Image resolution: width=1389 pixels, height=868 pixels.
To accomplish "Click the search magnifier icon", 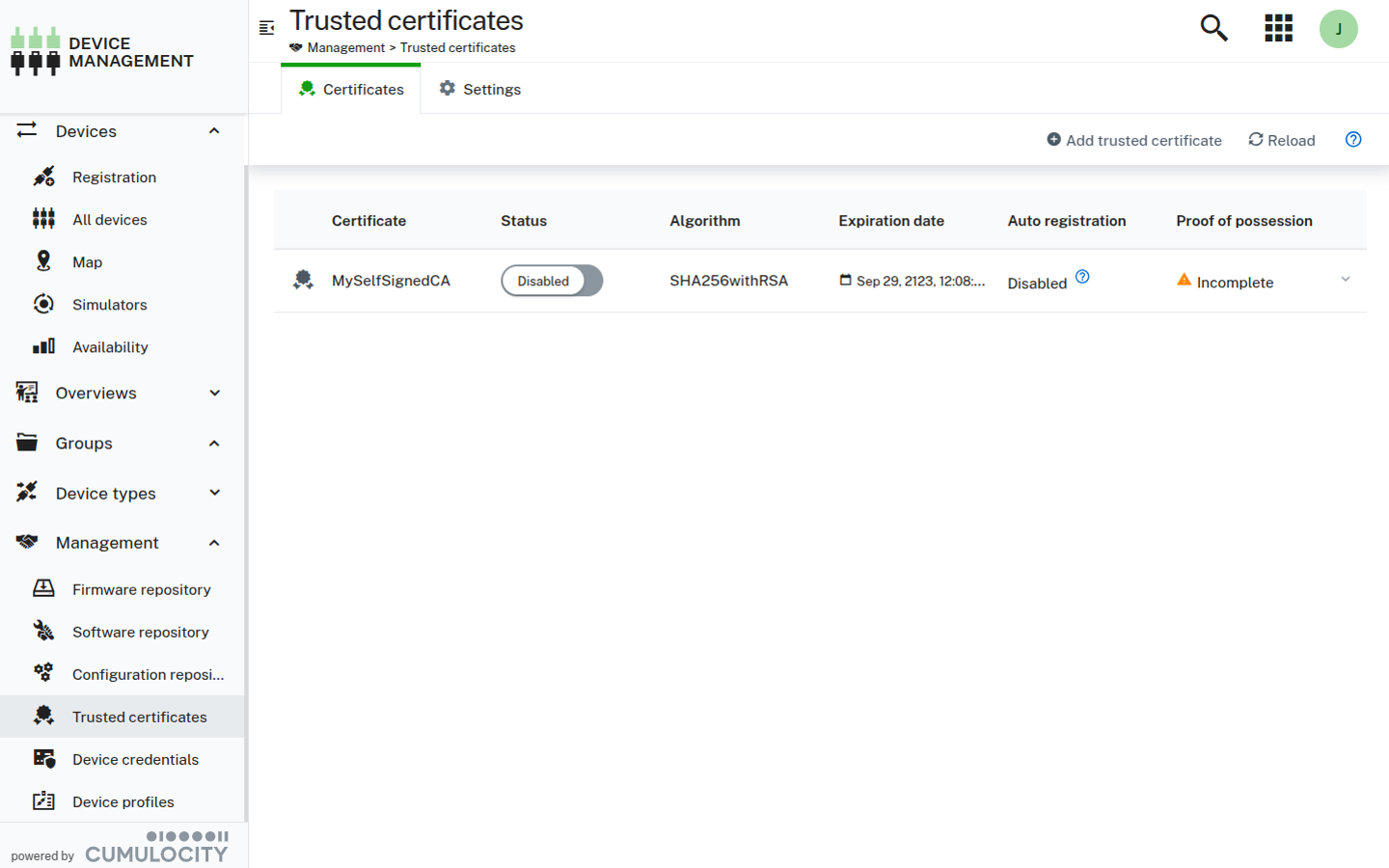I will tap(1212, 28).
